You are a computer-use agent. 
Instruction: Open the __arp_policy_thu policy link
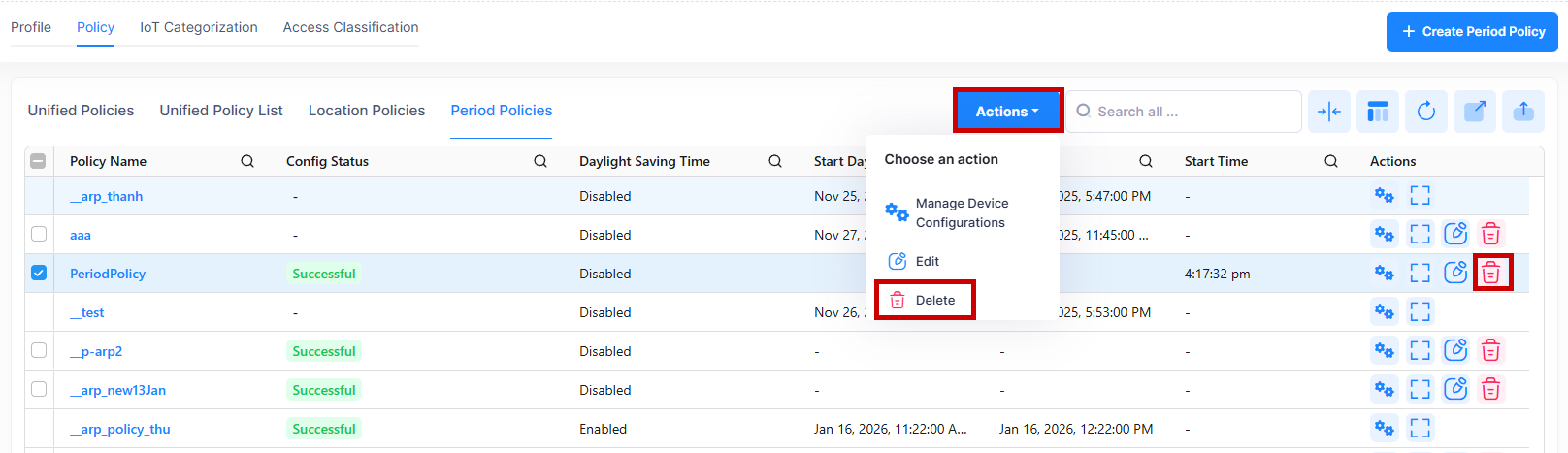click(120, 429)
